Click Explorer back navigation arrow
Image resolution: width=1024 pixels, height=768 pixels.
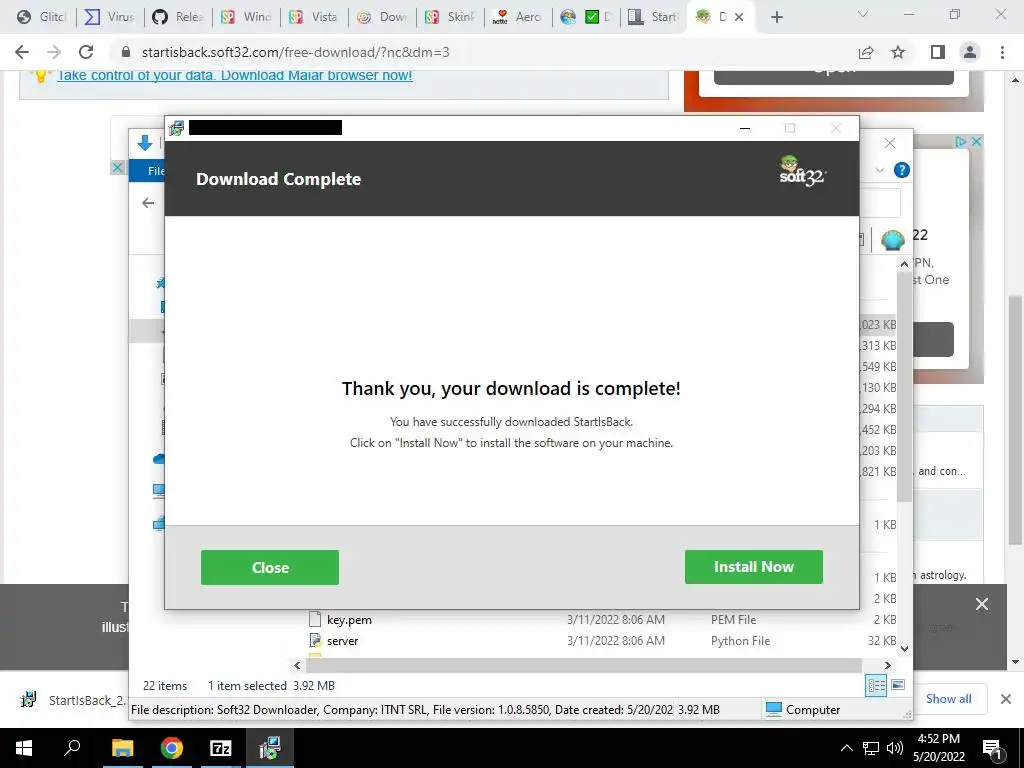(x=148, y=203)
